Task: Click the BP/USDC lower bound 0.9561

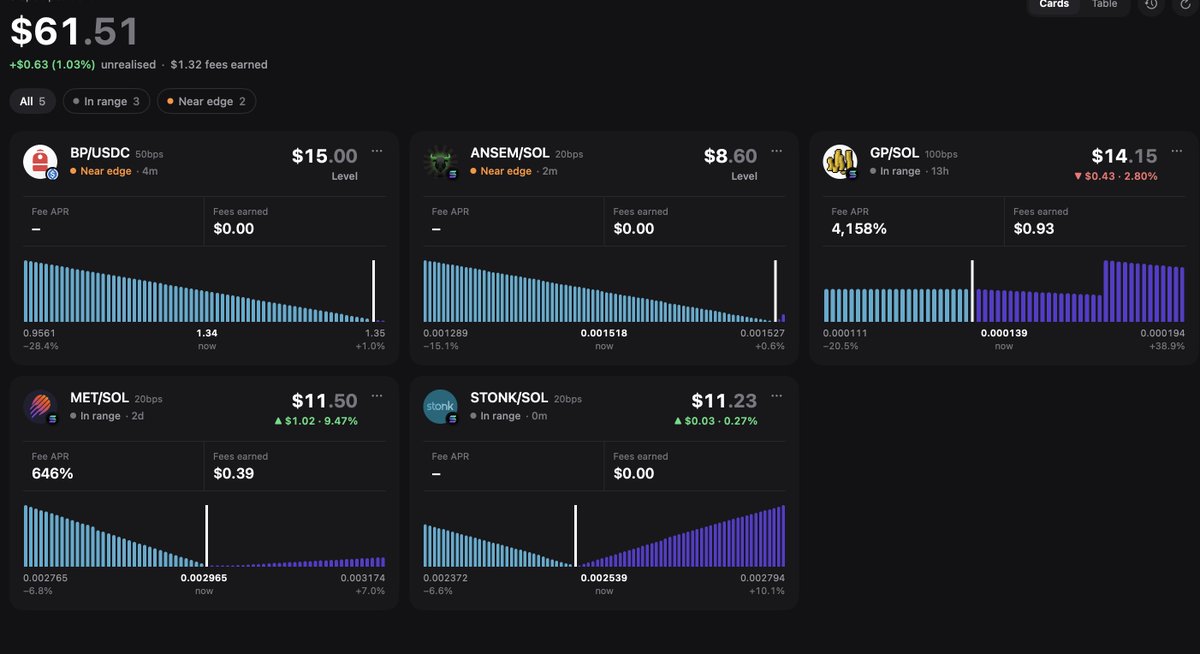Action: [40, 333]
